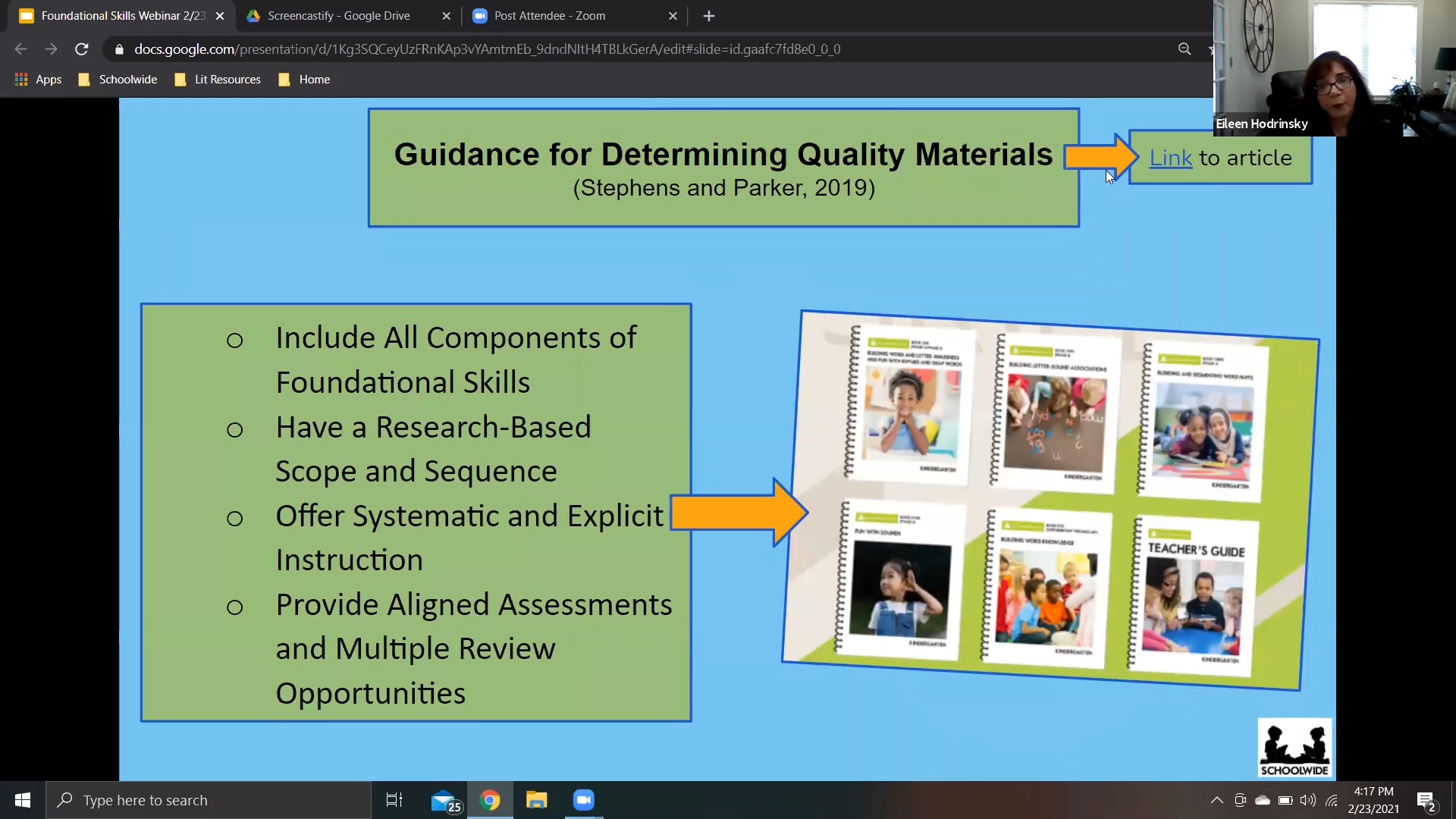This screenshot has height=819, width=1456.
Task: Open the Windows Start menu
Action: click(x=23, y=800)
